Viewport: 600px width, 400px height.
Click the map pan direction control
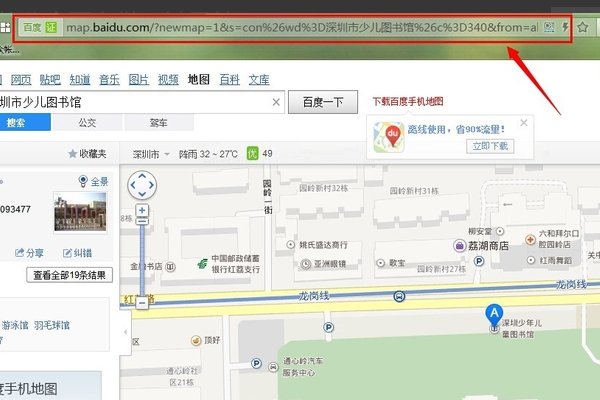tap(142, 185)
